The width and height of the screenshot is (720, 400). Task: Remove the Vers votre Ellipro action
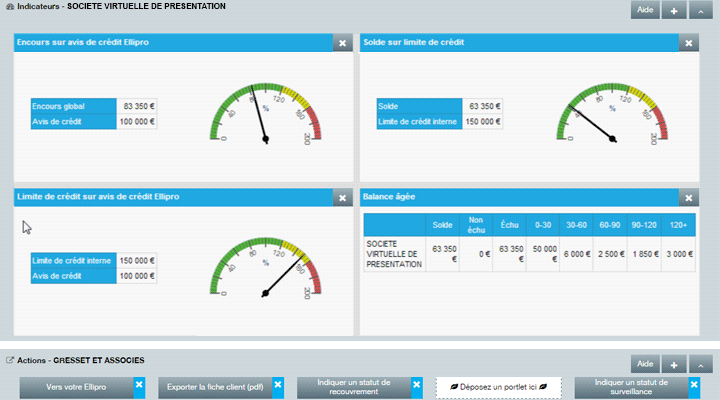[139, 384]
